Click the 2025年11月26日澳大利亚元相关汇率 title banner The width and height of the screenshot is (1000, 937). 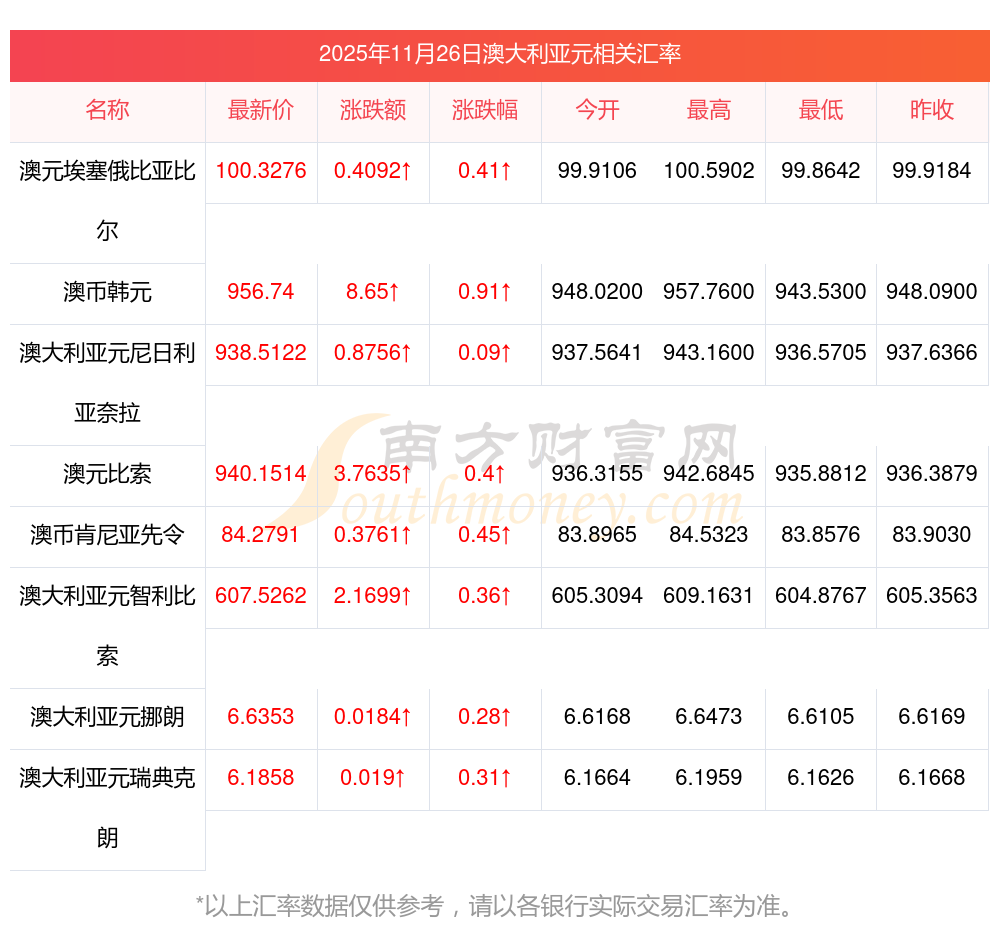click(500, 54)
